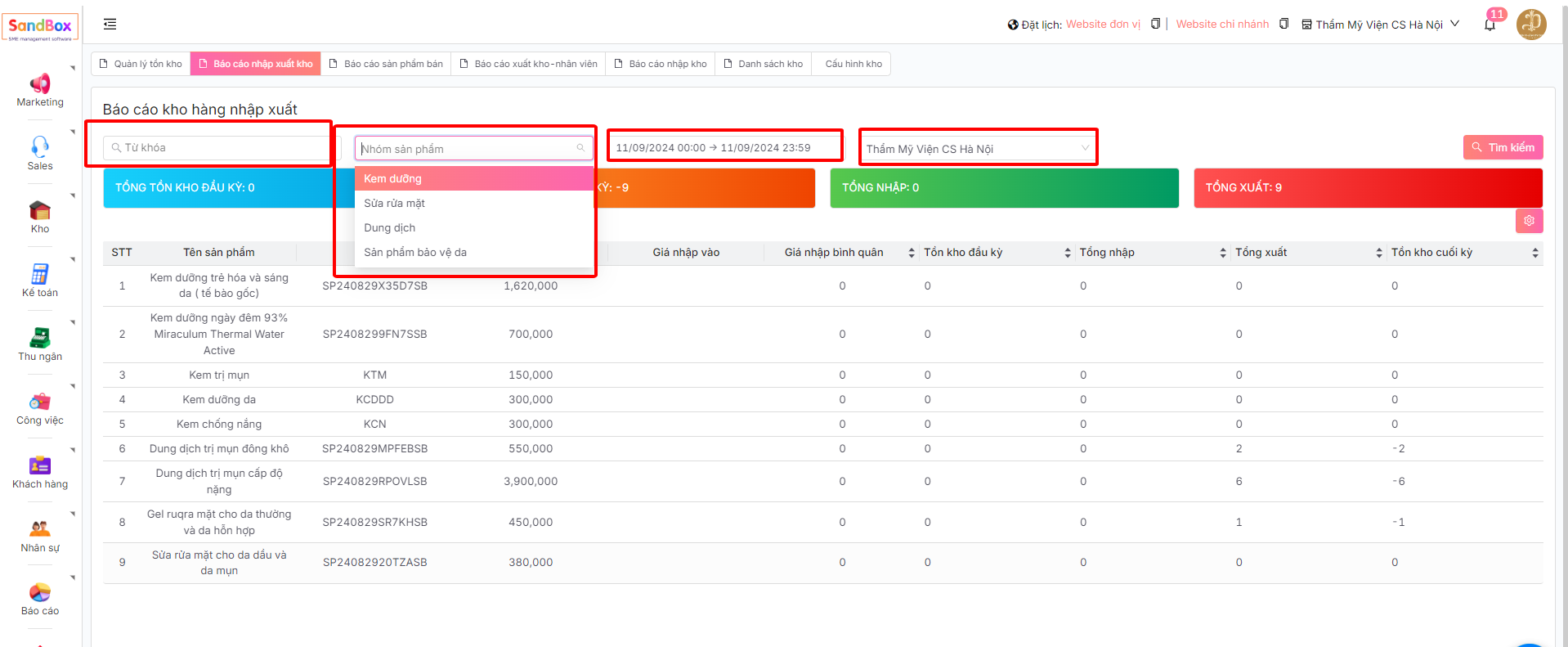Screen dimensions: 1568x647
Task: Select 'Sữa rửa mặt' from dropdown list
Action: pyautogui.click(x=395, y=204)
